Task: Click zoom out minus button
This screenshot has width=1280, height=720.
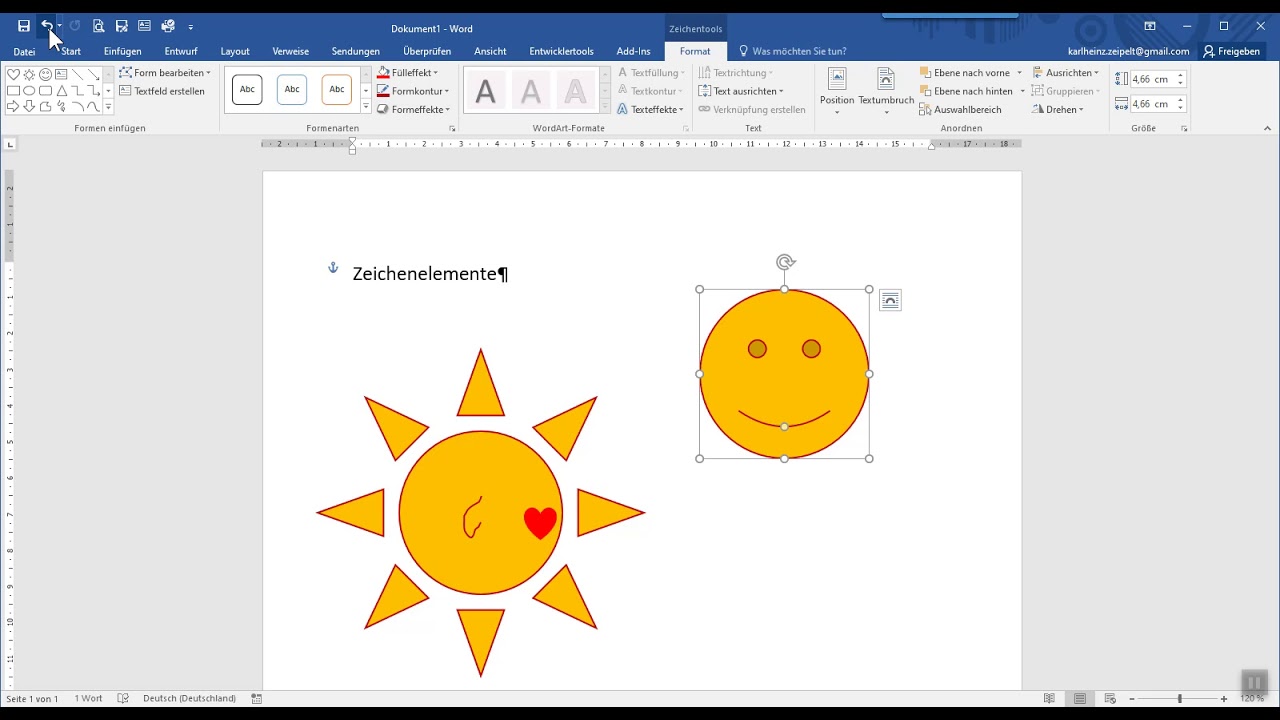Action: pyautogui.click(x=1132, y=698)
